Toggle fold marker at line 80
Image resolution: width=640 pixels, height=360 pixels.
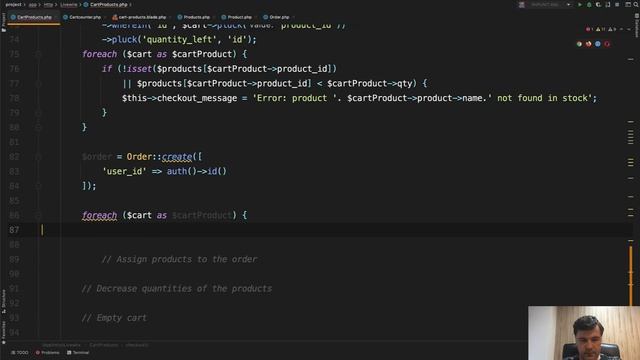pyautogui.click(x=38, y=128)
